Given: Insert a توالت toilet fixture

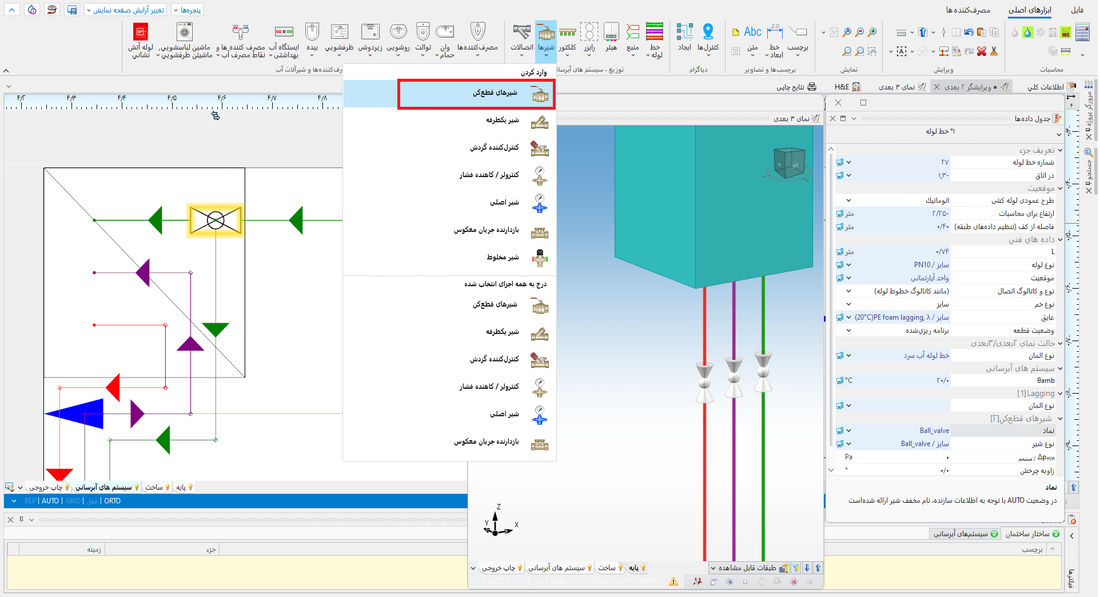Looking at the screenshot, I should point(422,38).
